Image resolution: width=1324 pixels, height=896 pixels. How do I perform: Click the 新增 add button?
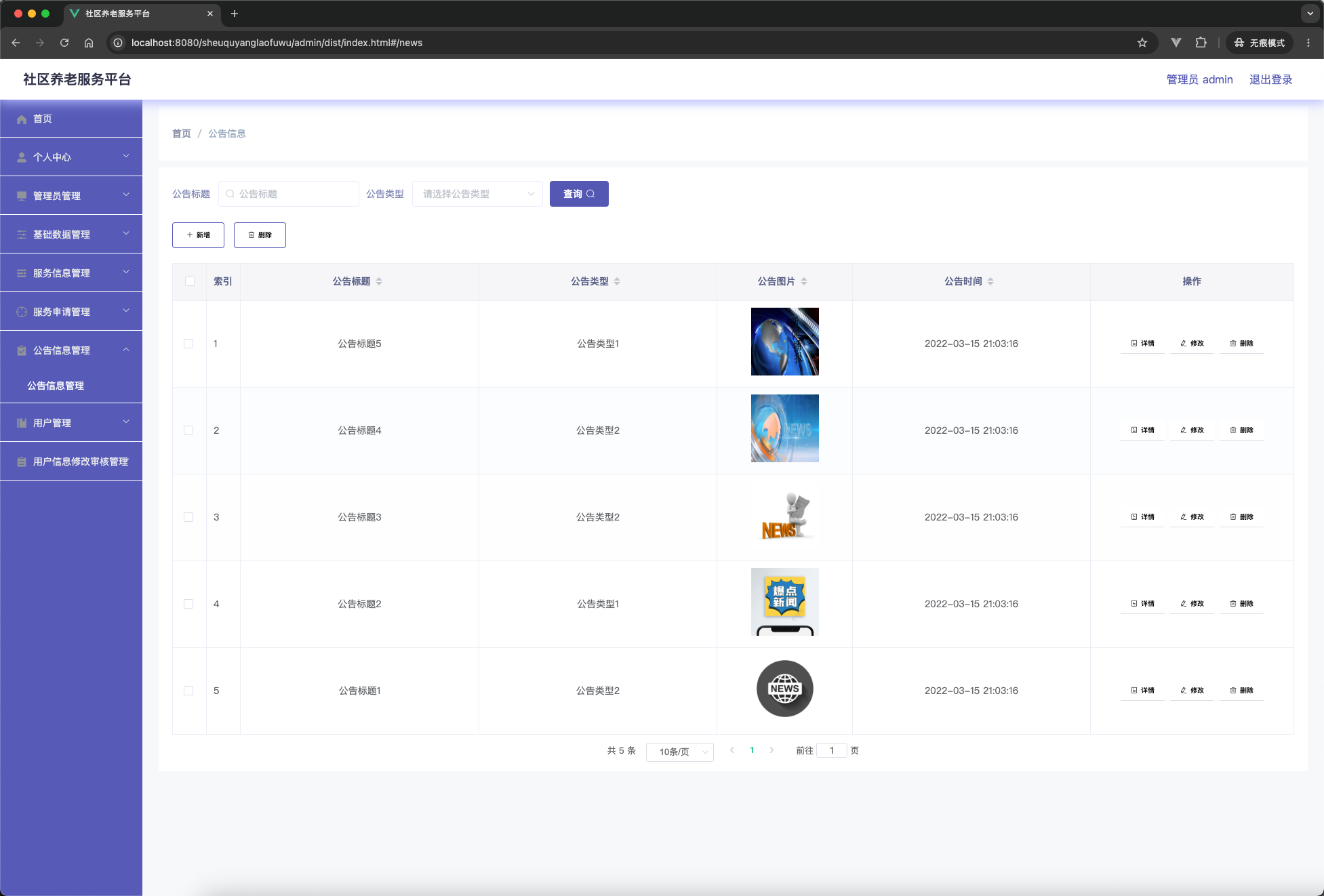(x=198, y=235)
